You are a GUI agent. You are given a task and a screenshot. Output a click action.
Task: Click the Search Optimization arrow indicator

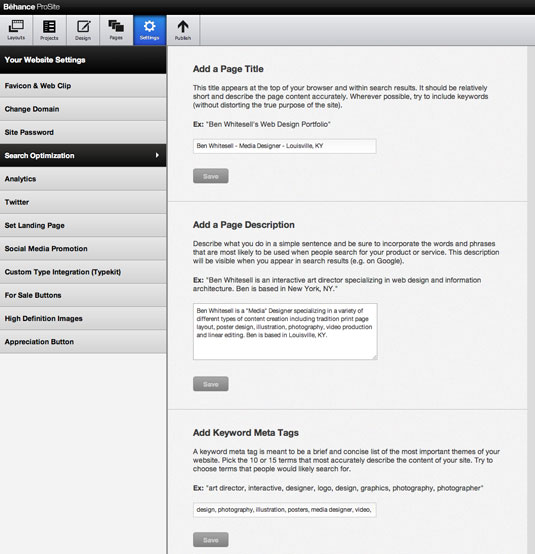[x=157, y=155]
